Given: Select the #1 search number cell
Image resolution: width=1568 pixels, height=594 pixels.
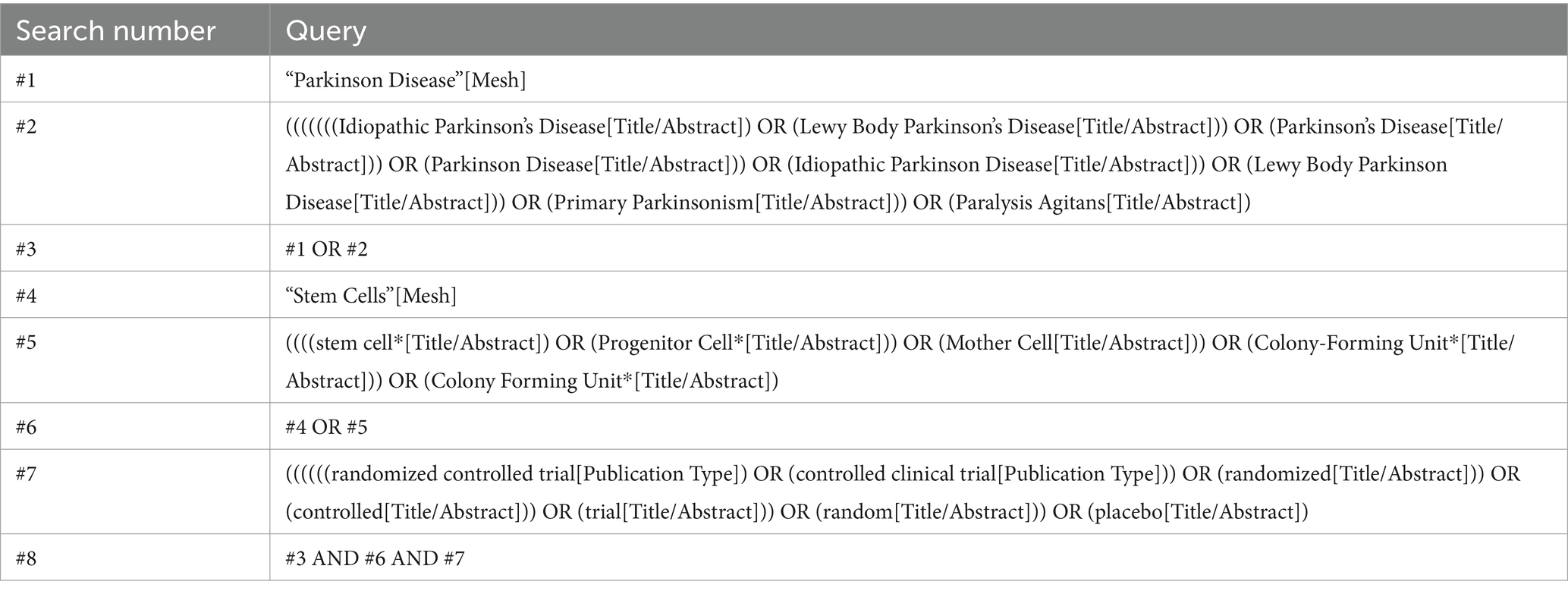Looking at the screenshot, I should [x=26, y=80].
